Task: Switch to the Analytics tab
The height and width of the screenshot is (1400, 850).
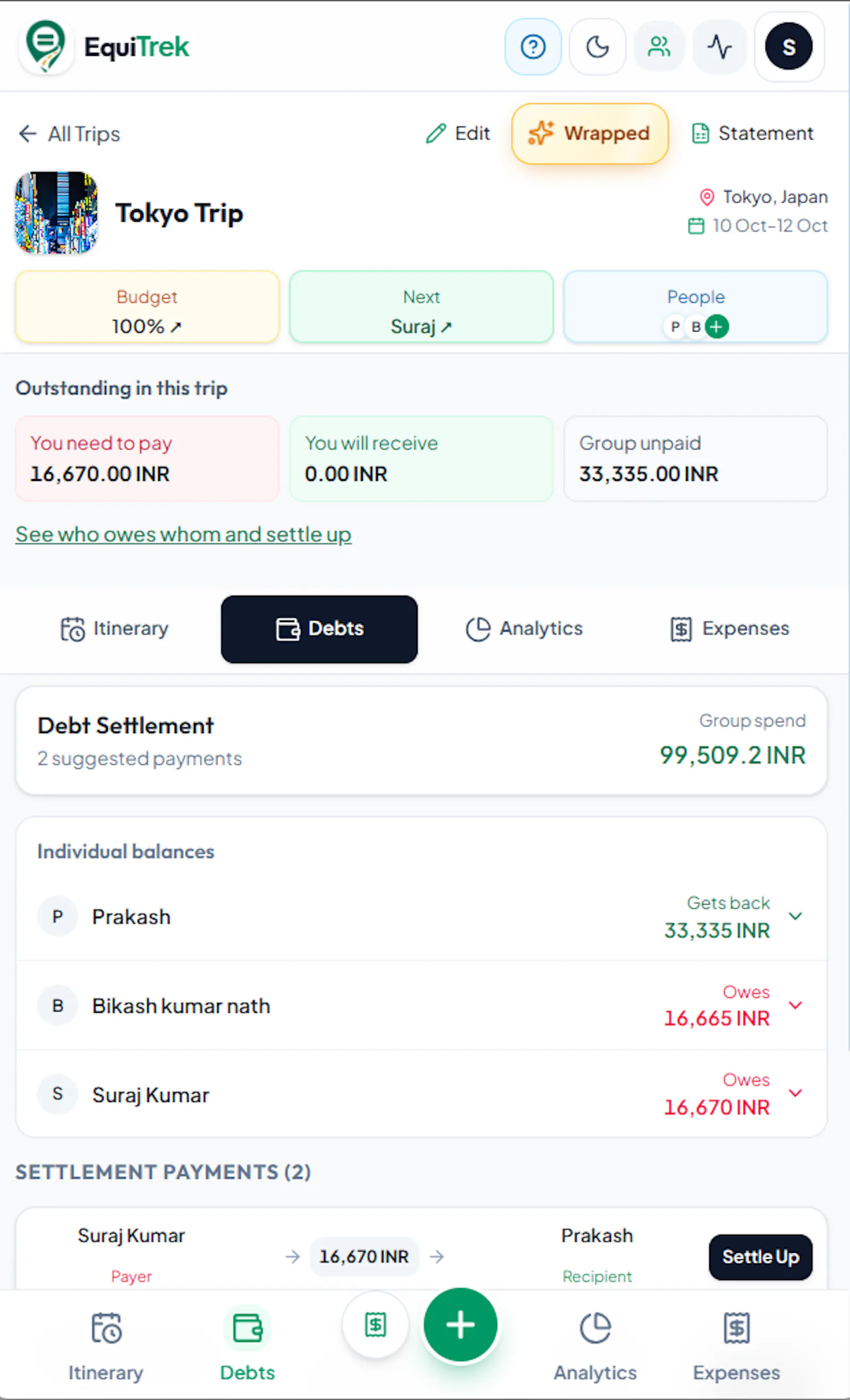Action: pyautogui.click(x=524, y=629)
